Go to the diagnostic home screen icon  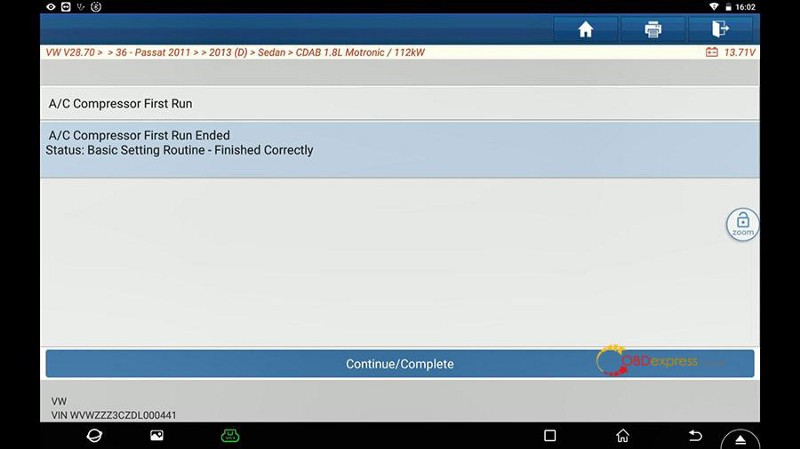point(585,29)
